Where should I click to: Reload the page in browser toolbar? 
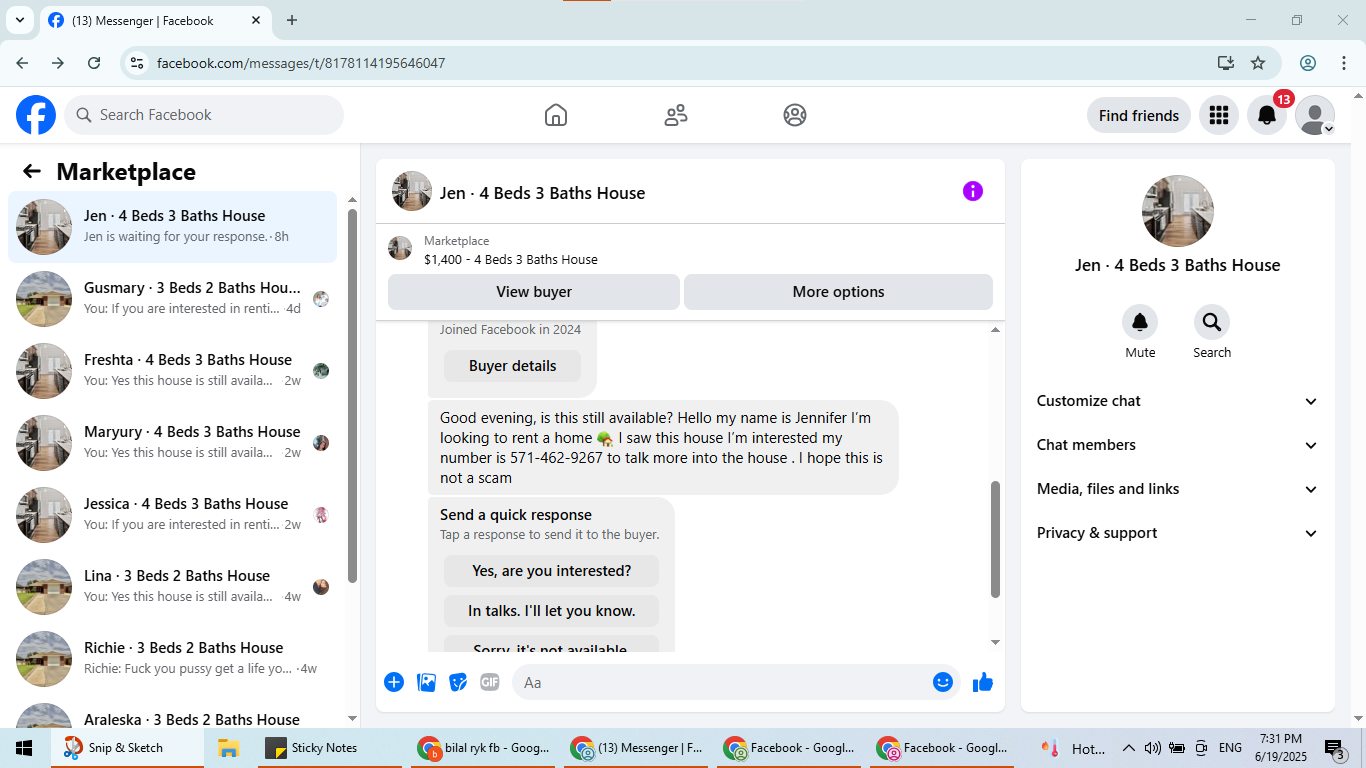[94, 63]
